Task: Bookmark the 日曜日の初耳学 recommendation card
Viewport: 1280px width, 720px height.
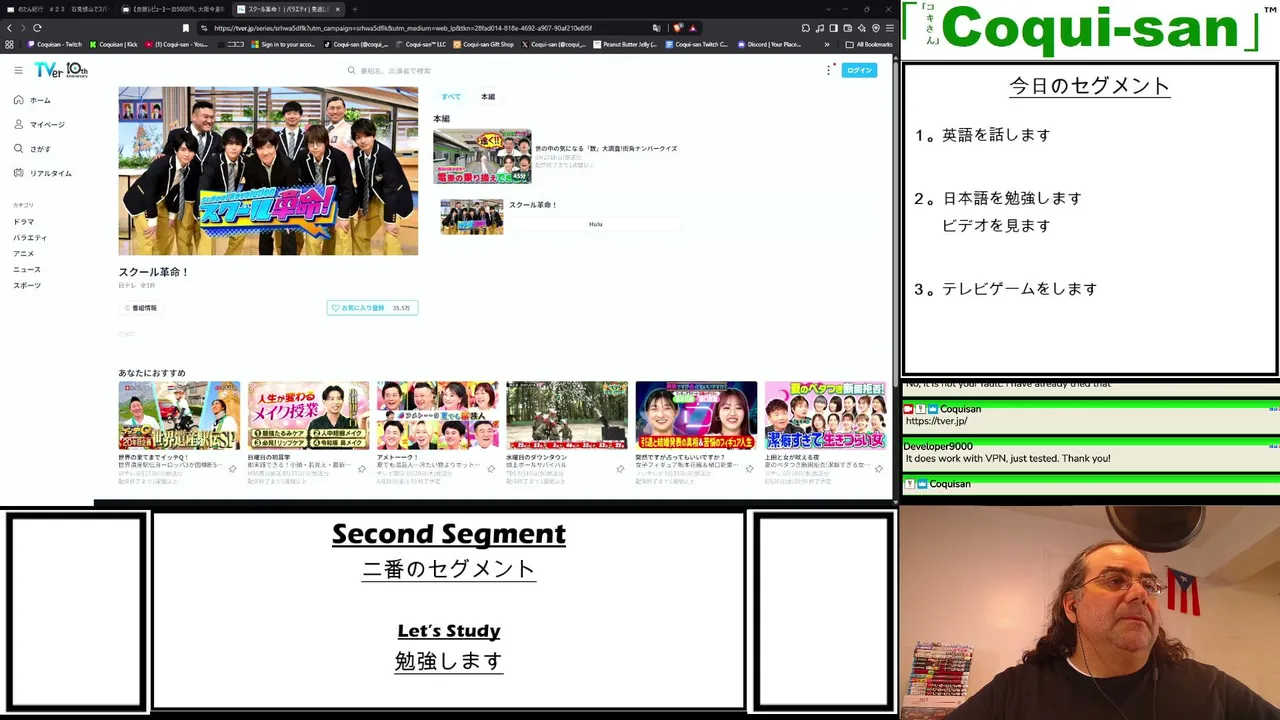Action: [362, 468]
